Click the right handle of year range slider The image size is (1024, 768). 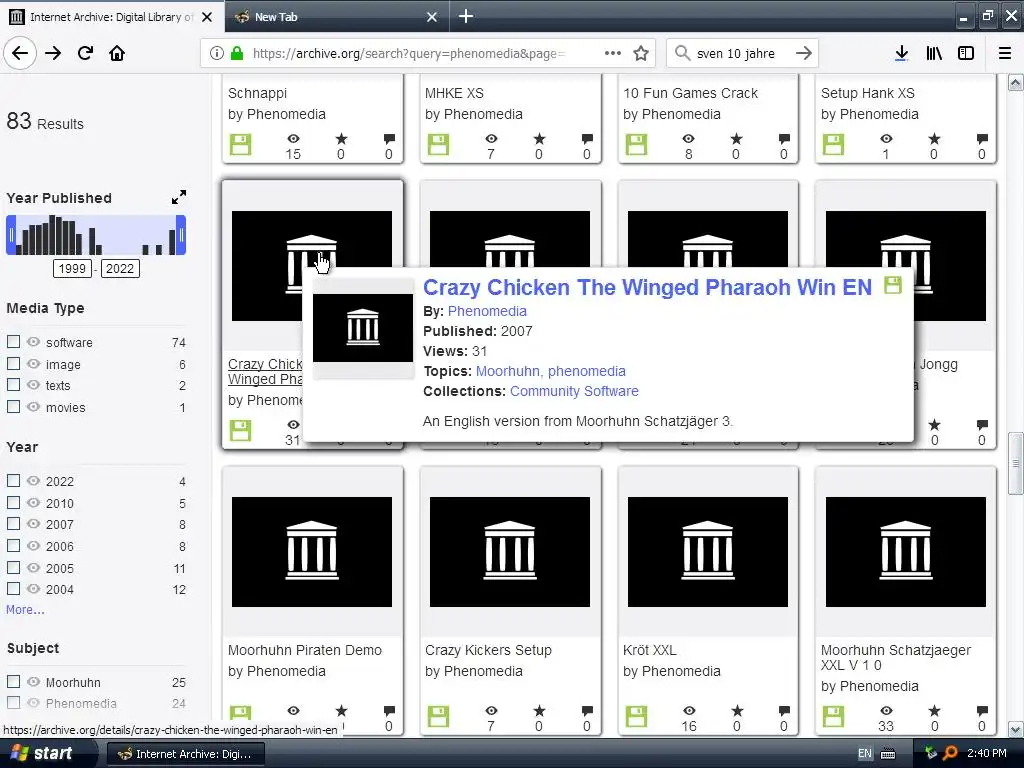(182, 235)
